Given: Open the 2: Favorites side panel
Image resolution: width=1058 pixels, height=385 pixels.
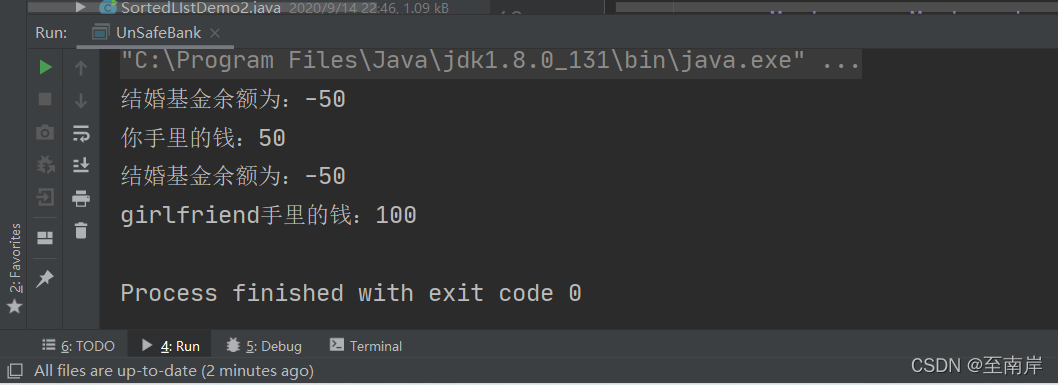Looking at the screenshot, I should (14, 268).
